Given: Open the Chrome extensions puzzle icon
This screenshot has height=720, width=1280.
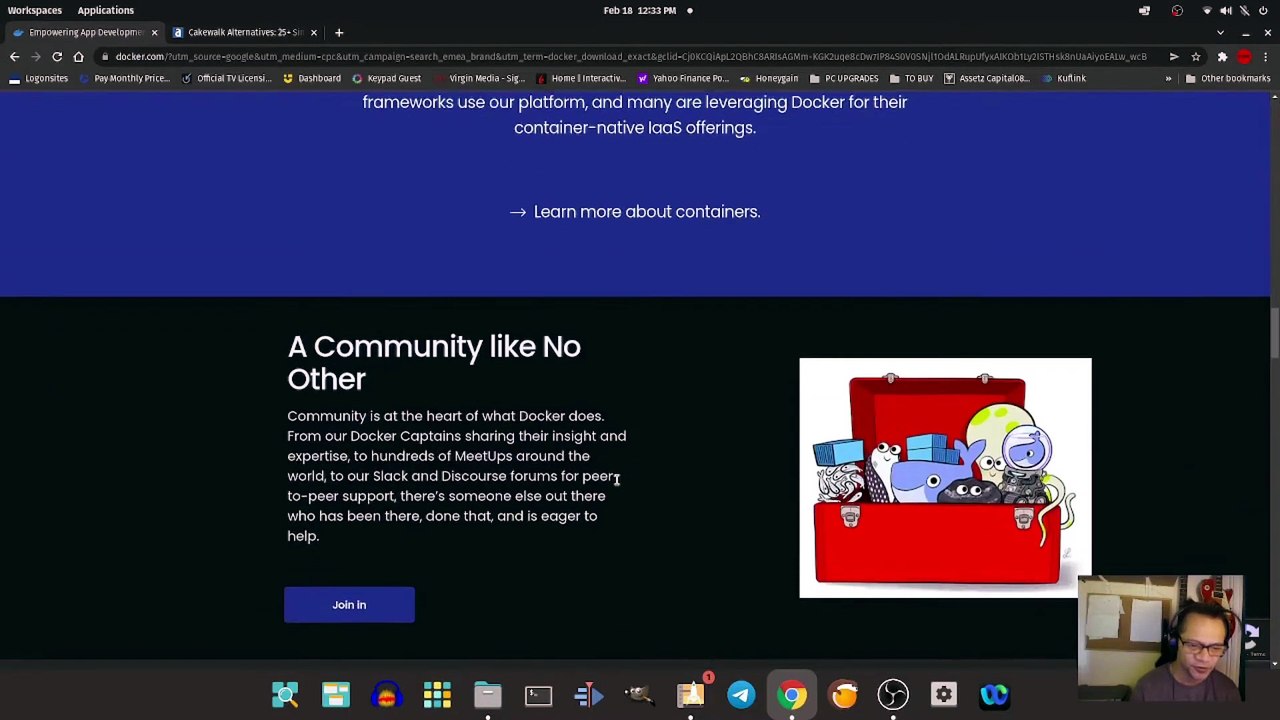Looking at the screenshot, I should click(1221, 57).
